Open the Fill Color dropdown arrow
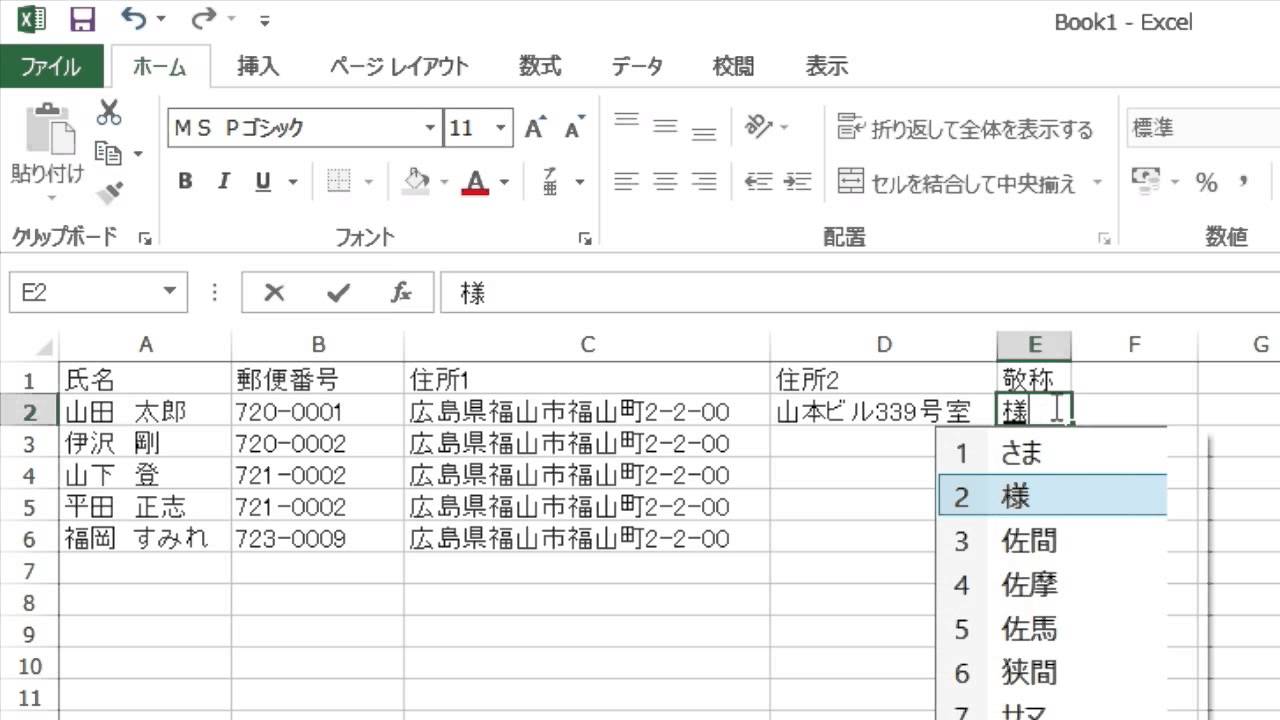 [x=444, y=182]
